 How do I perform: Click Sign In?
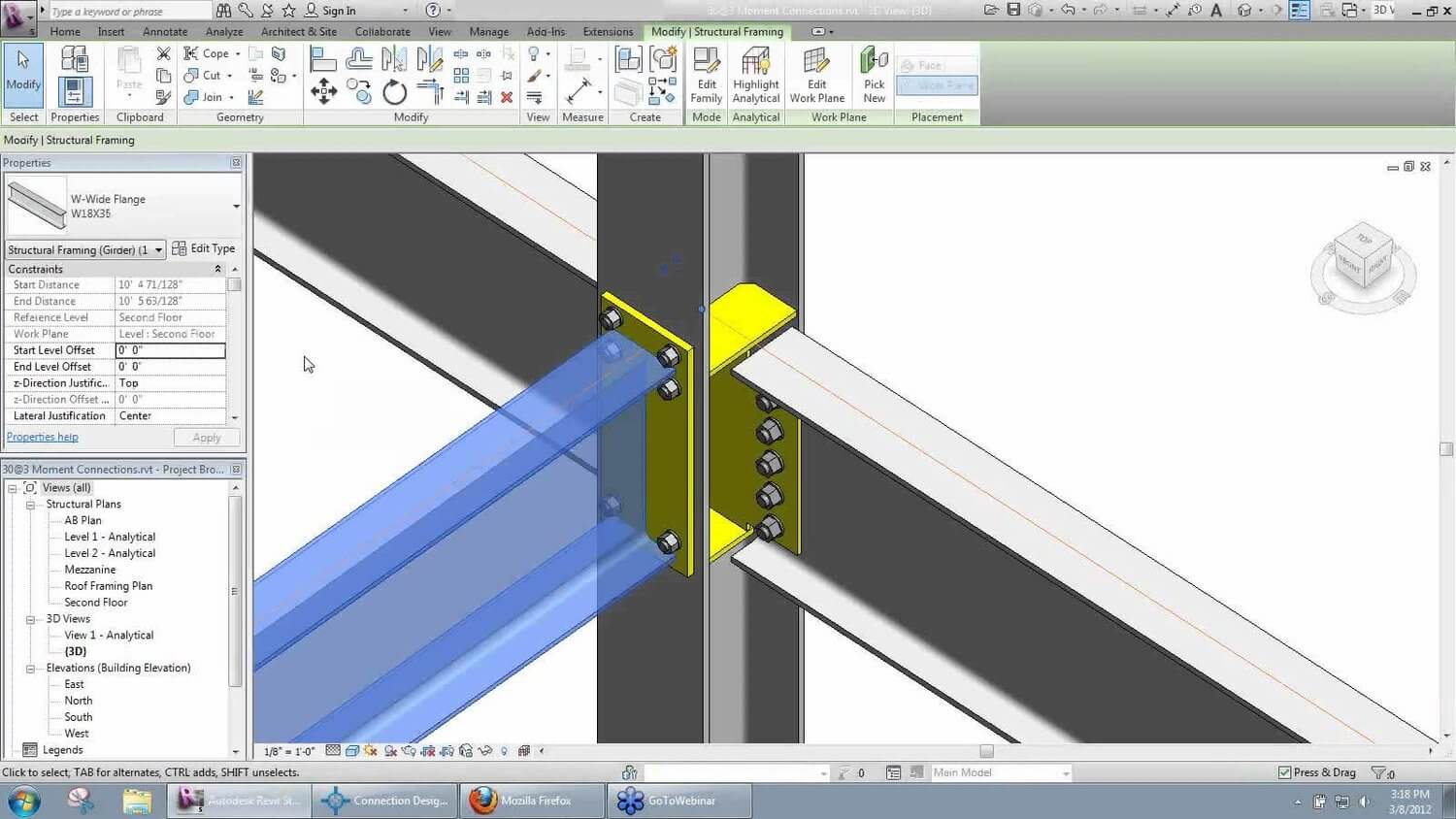pyautogui.click(x=330, y=10)
